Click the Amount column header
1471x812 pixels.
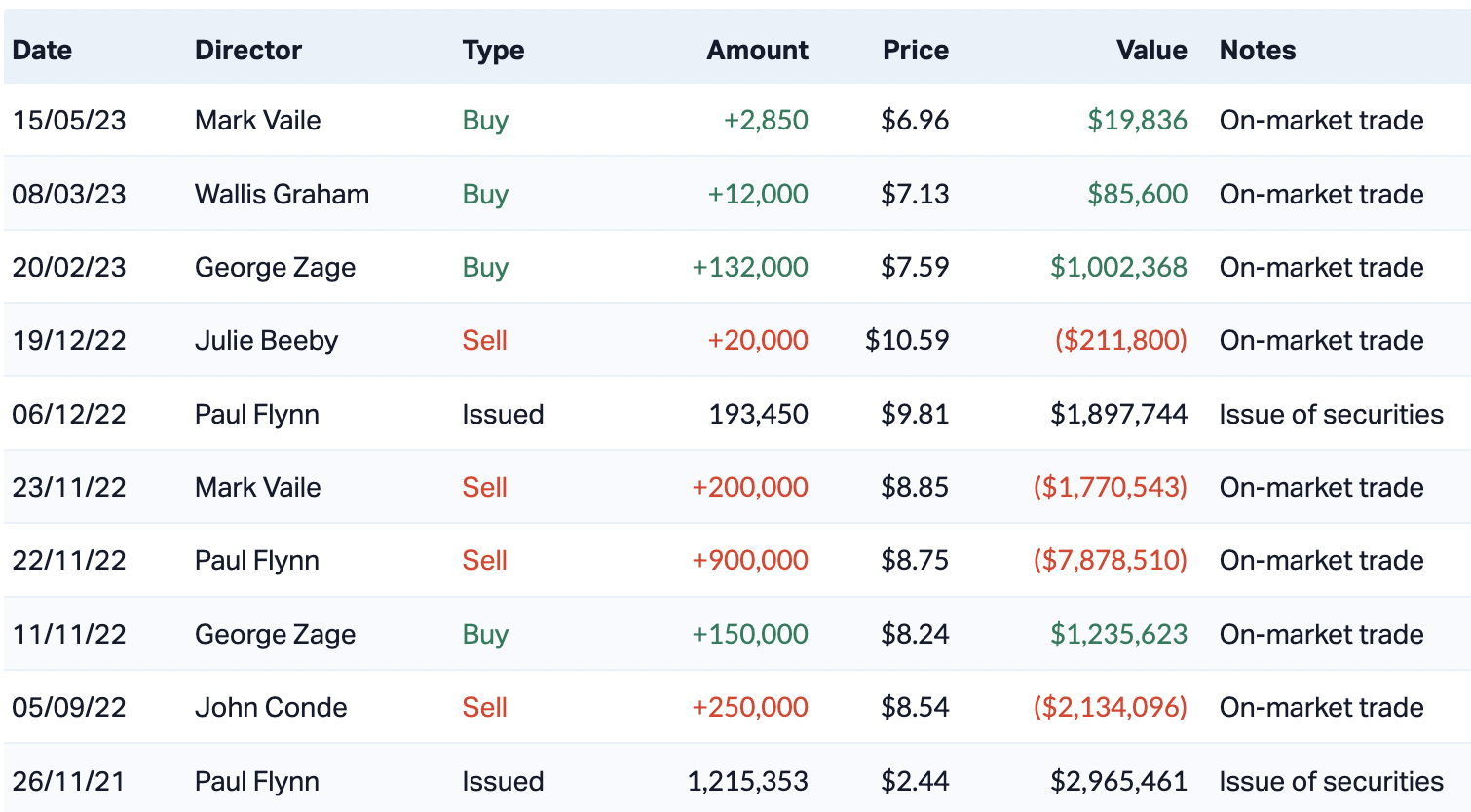757,50
